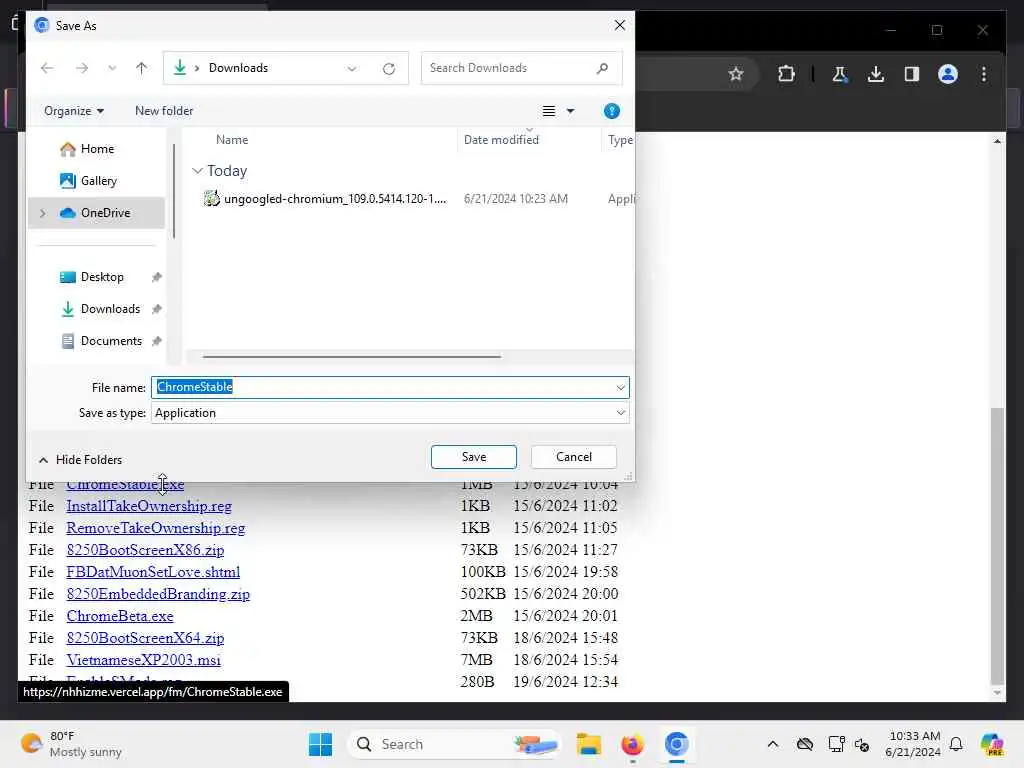
Task: Change view layout icon
Action: click(549, 111)
